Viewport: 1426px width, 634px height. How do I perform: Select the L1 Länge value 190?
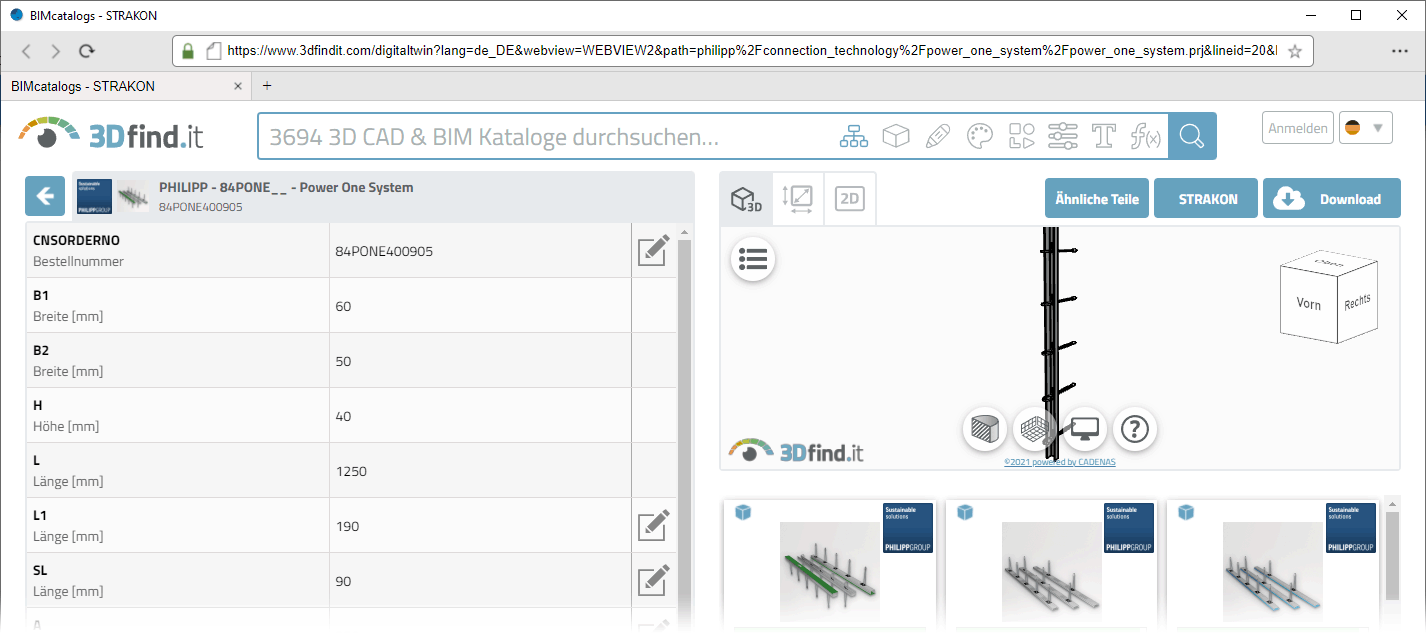point(480,525)
